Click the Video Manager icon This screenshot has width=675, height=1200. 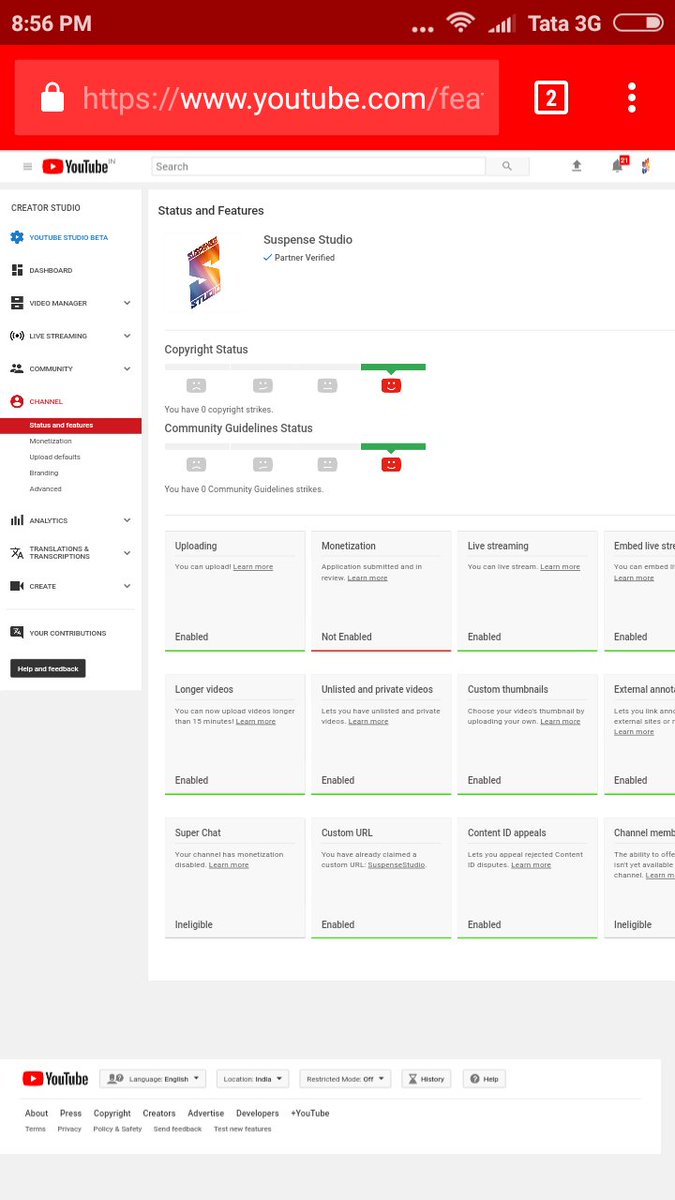(x=17, y=303)
